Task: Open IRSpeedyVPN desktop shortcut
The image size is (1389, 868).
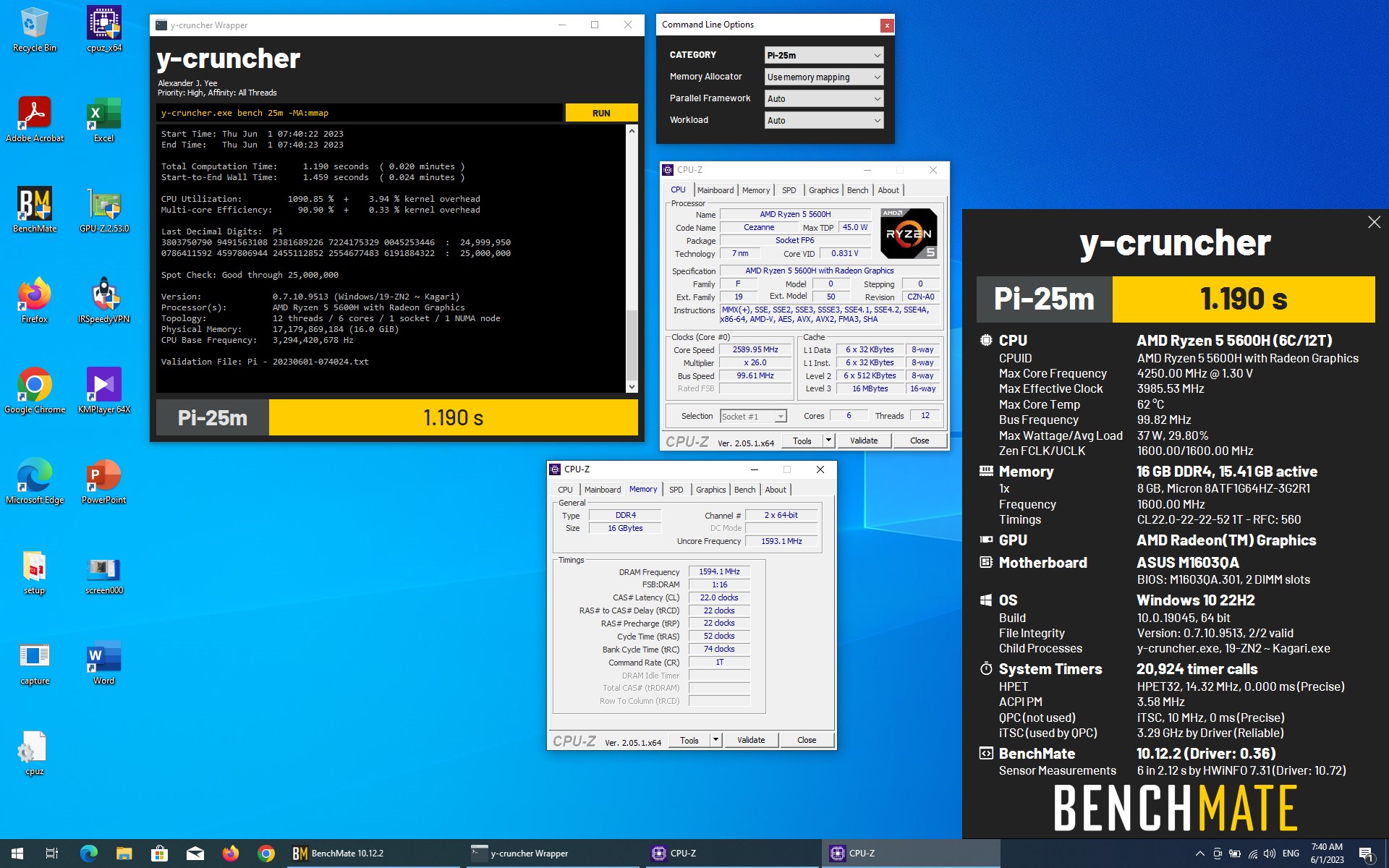Action: [x=104, y=301]
